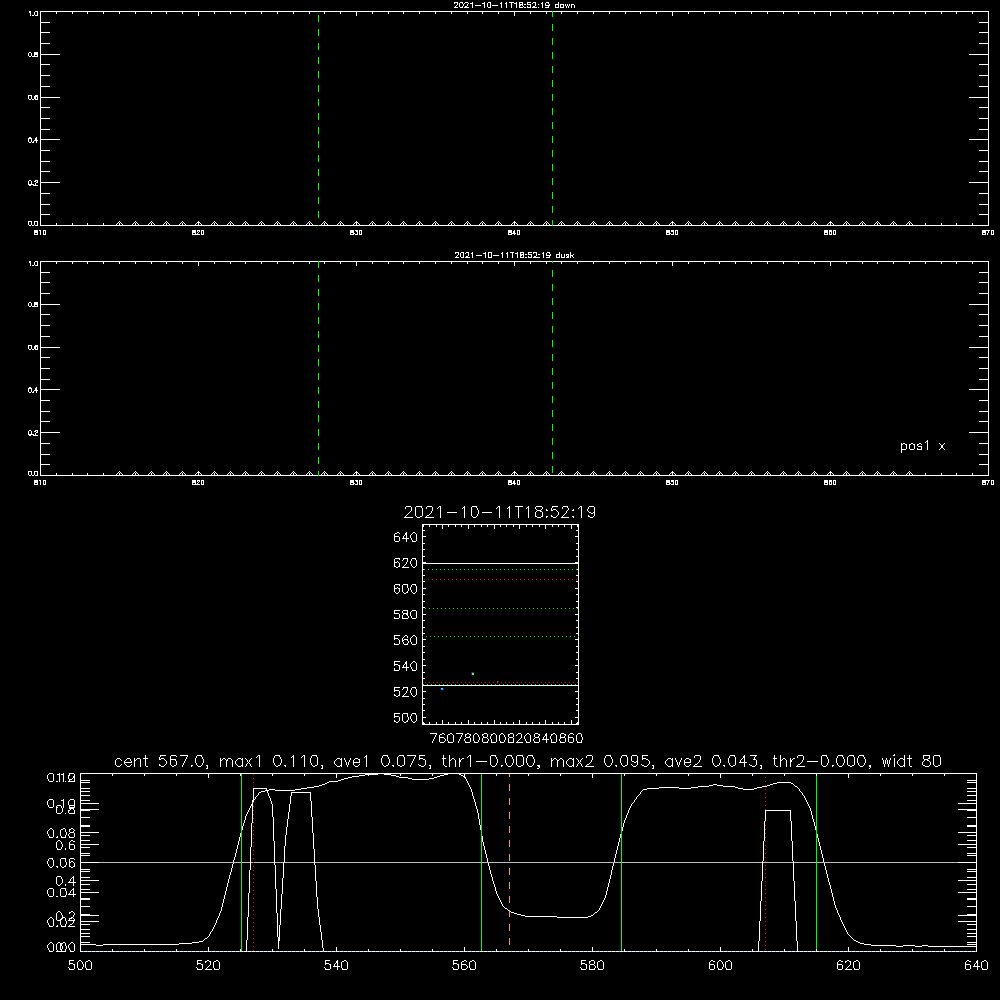Viewport: 1000px width, 1000px height.
Task: Click "max1 0.110" in the bottom plot title
Action: click(x=270, y=761)
